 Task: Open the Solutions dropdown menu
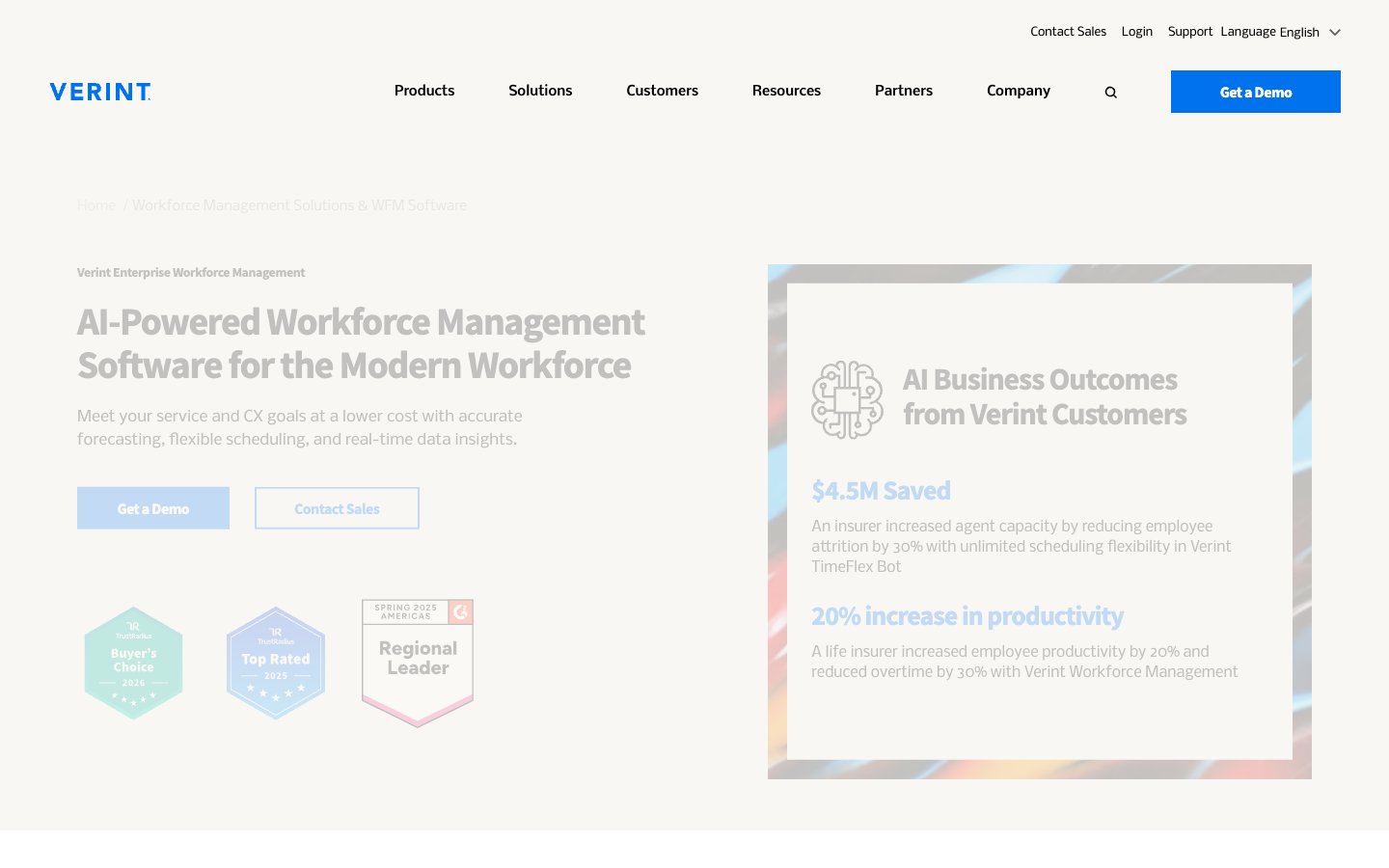pyautogui.click(x=540, y=91)
